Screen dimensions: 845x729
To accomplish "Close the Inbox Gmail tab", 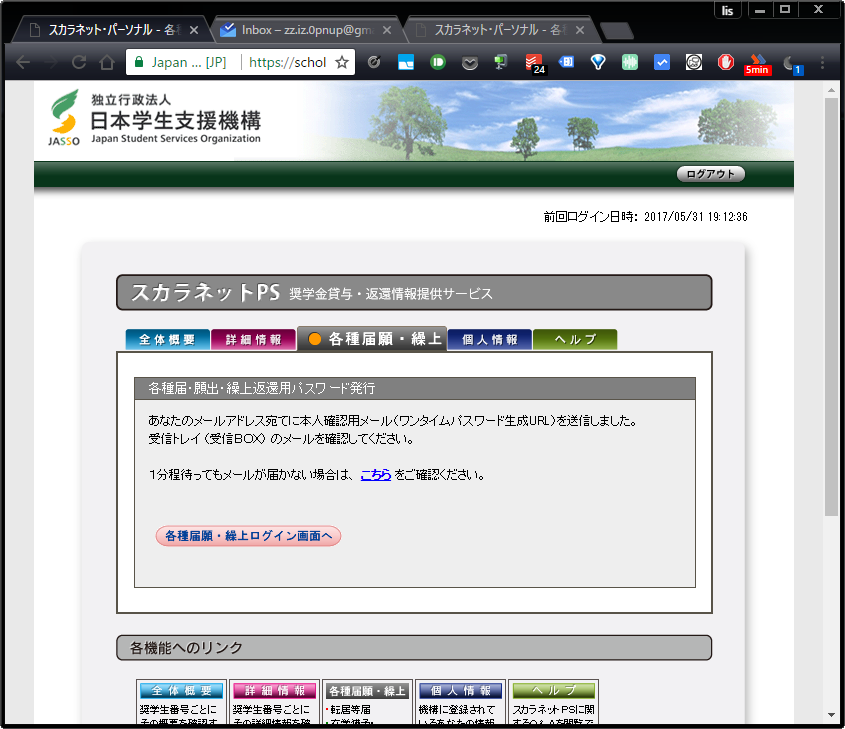I will point(387,30).
